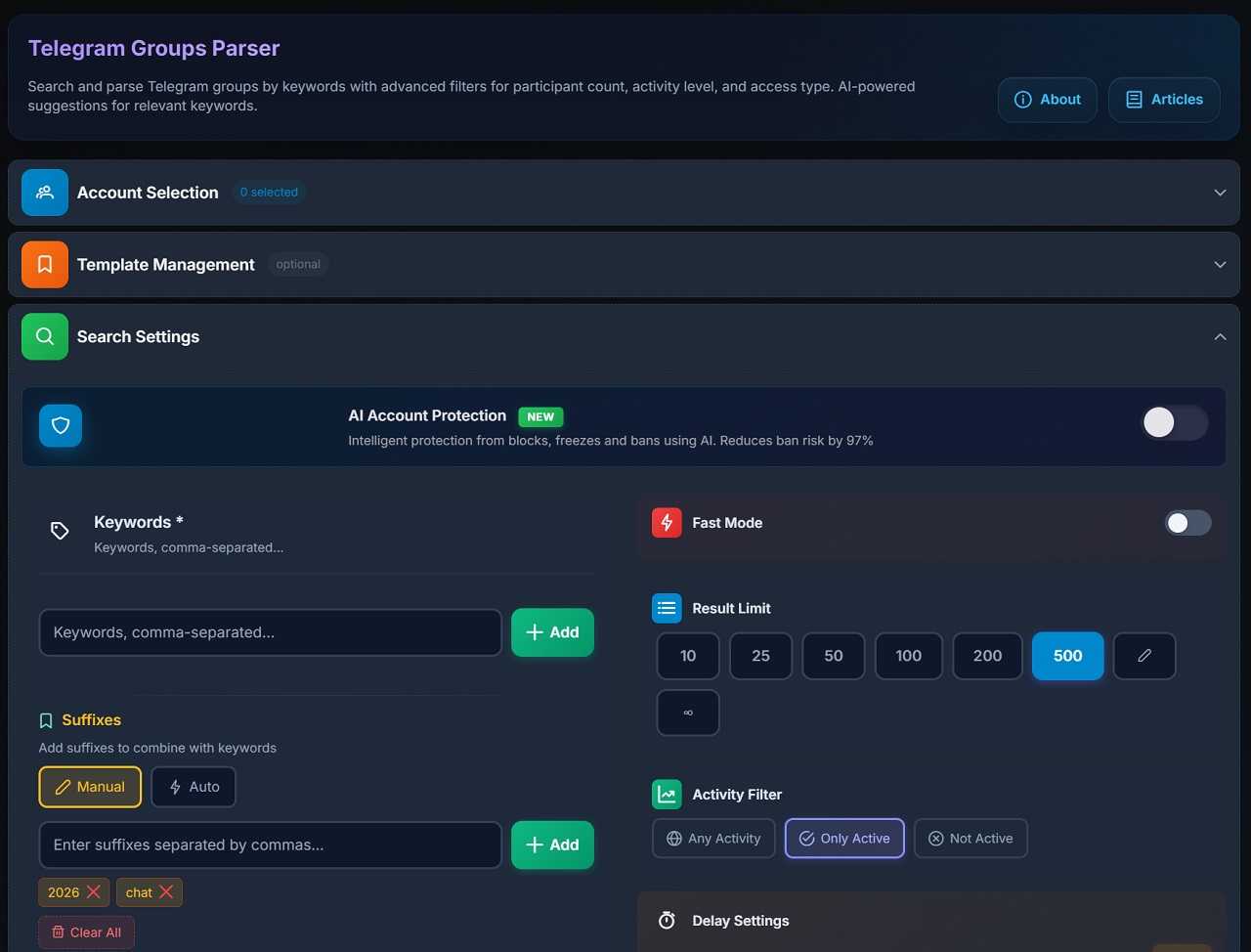Viewport: 1251px width, 952px height.
Task: Focus the Keywords comma-separated input field
Action: click(x=271, y=632)
